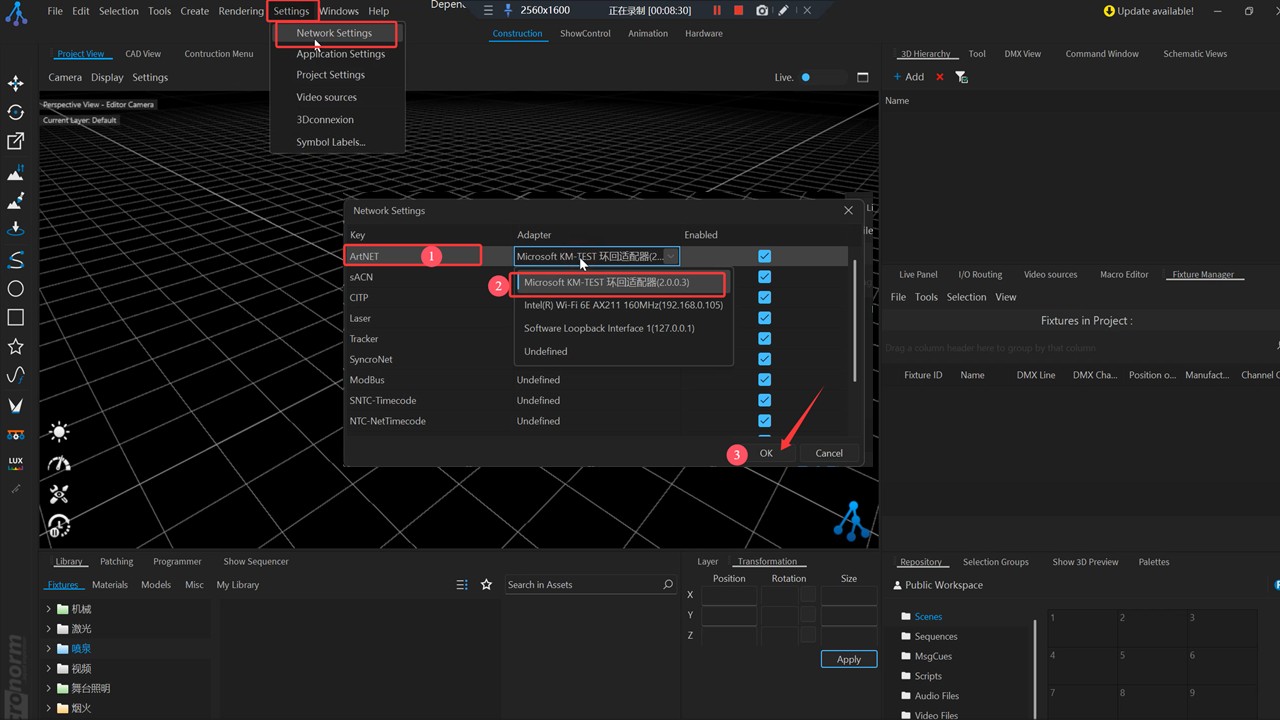Toggle the Enabled checkbox for Laser
Screen dimensions: 1280x720
tap(764, 318)
